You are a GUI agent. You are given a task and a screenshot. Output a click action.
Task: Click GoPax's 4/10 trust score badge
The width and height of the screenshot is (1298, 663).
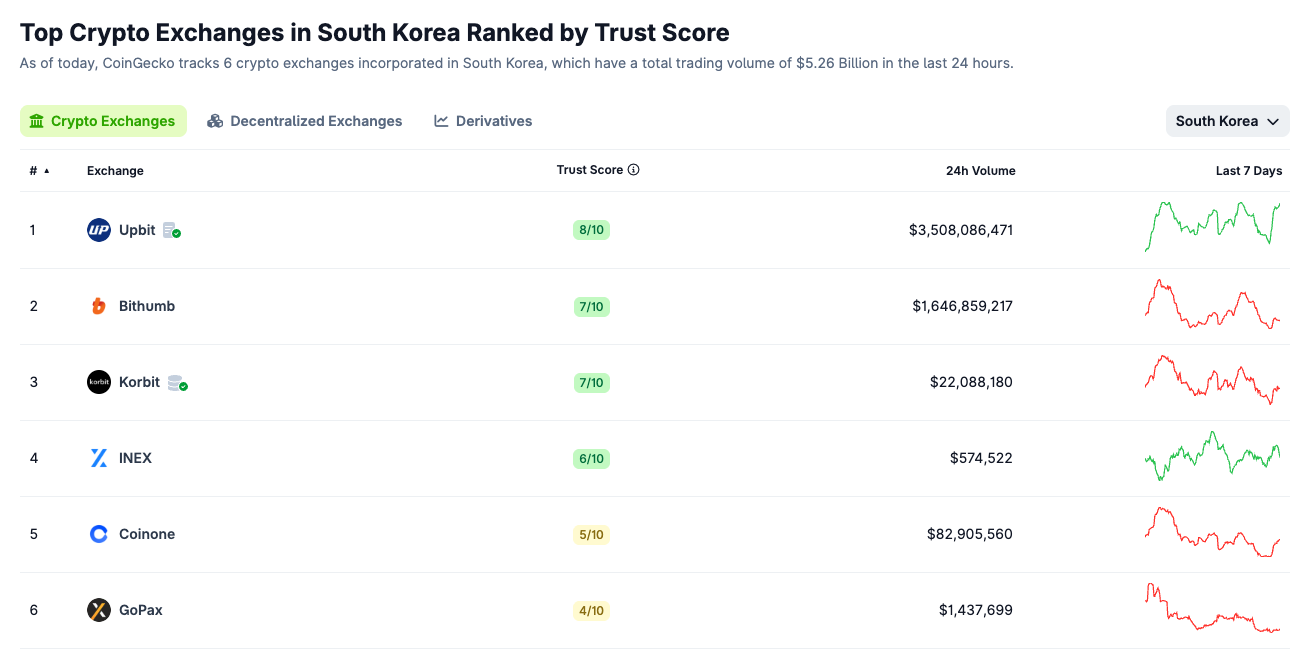point(591,610)
